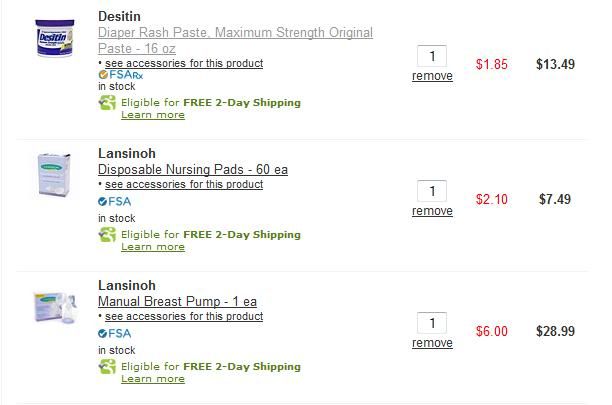Select the quantity field for Desitin

pos(432,56)
